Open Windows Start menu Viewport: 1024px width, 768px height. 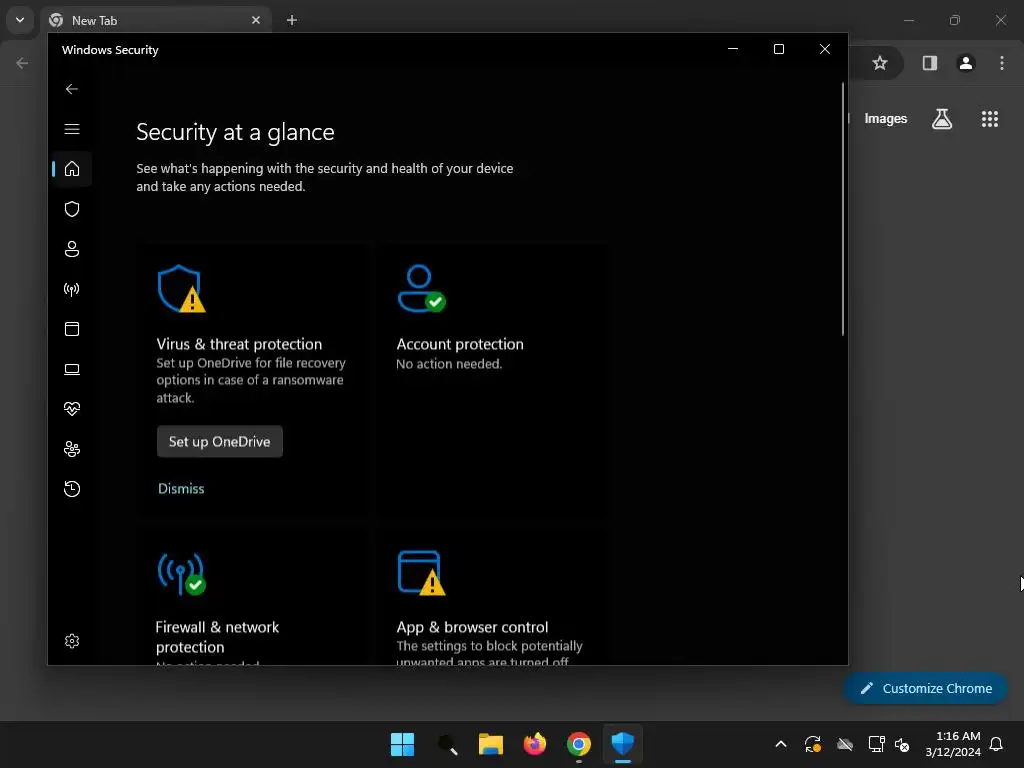pos(402,744)
